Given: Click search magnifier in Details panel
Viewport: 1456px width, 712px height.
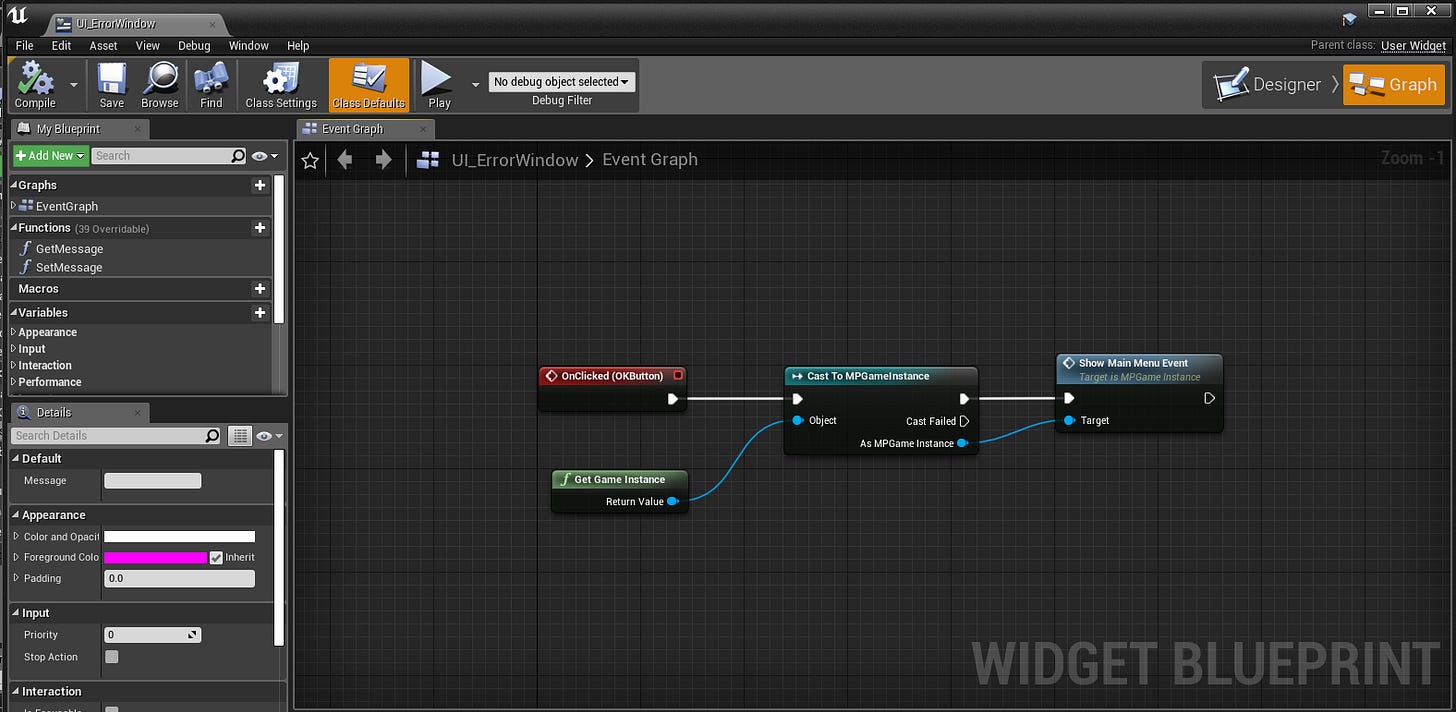Looking at the screenshot, I should click(212, 436).
